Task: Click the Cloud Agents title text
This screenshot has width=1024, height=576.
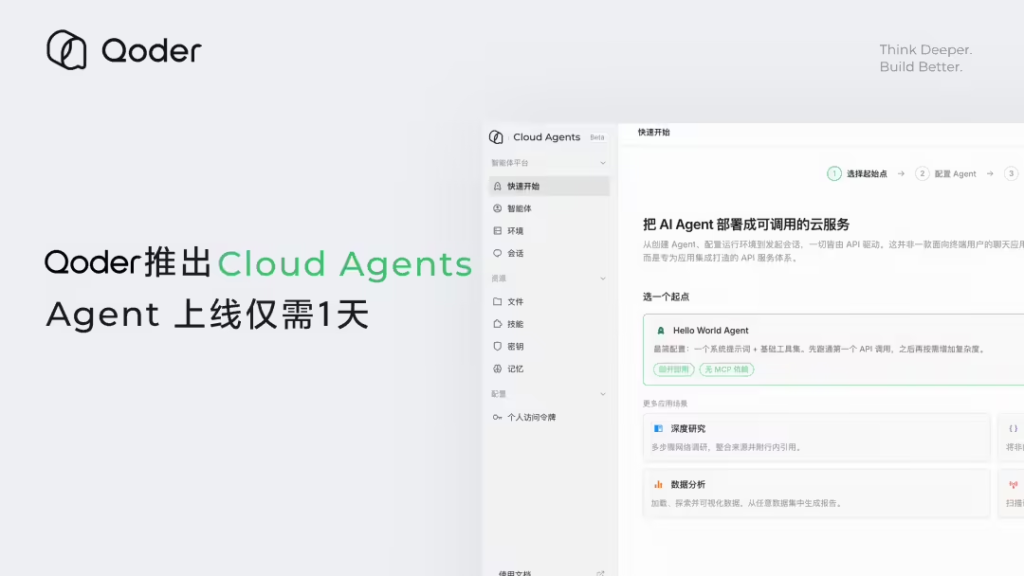Action: [547, 137]
